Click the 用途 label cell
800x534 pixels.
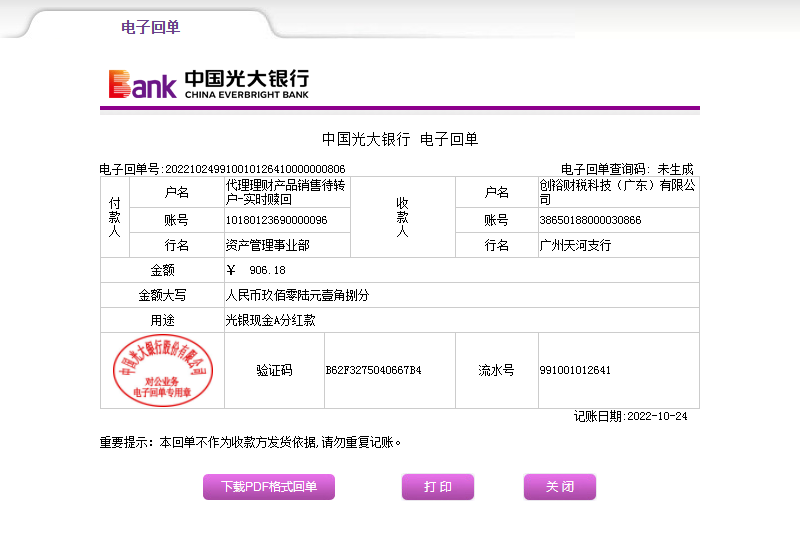[x=162, y=320]
